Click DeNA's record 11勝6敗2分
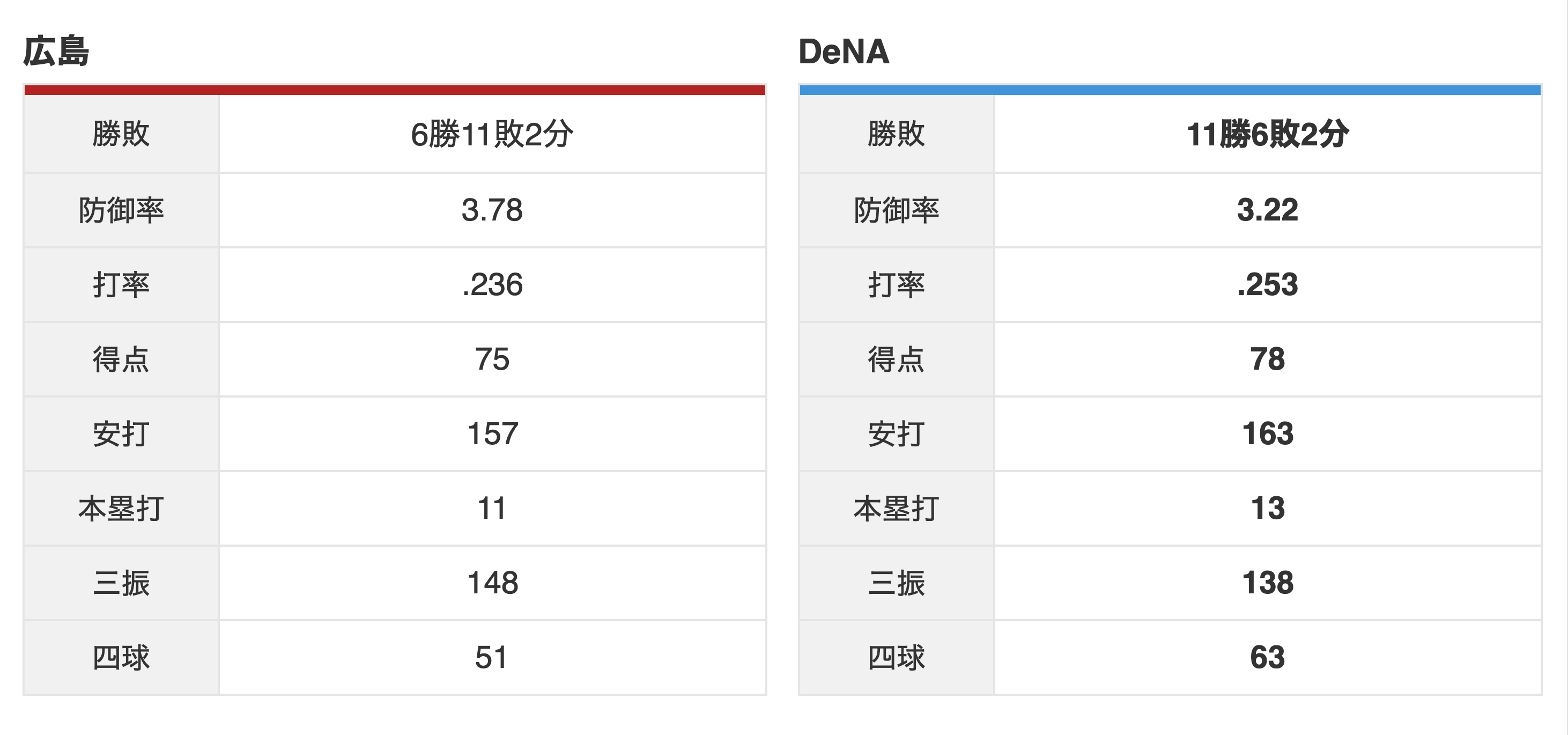 tap(1267, 134)
